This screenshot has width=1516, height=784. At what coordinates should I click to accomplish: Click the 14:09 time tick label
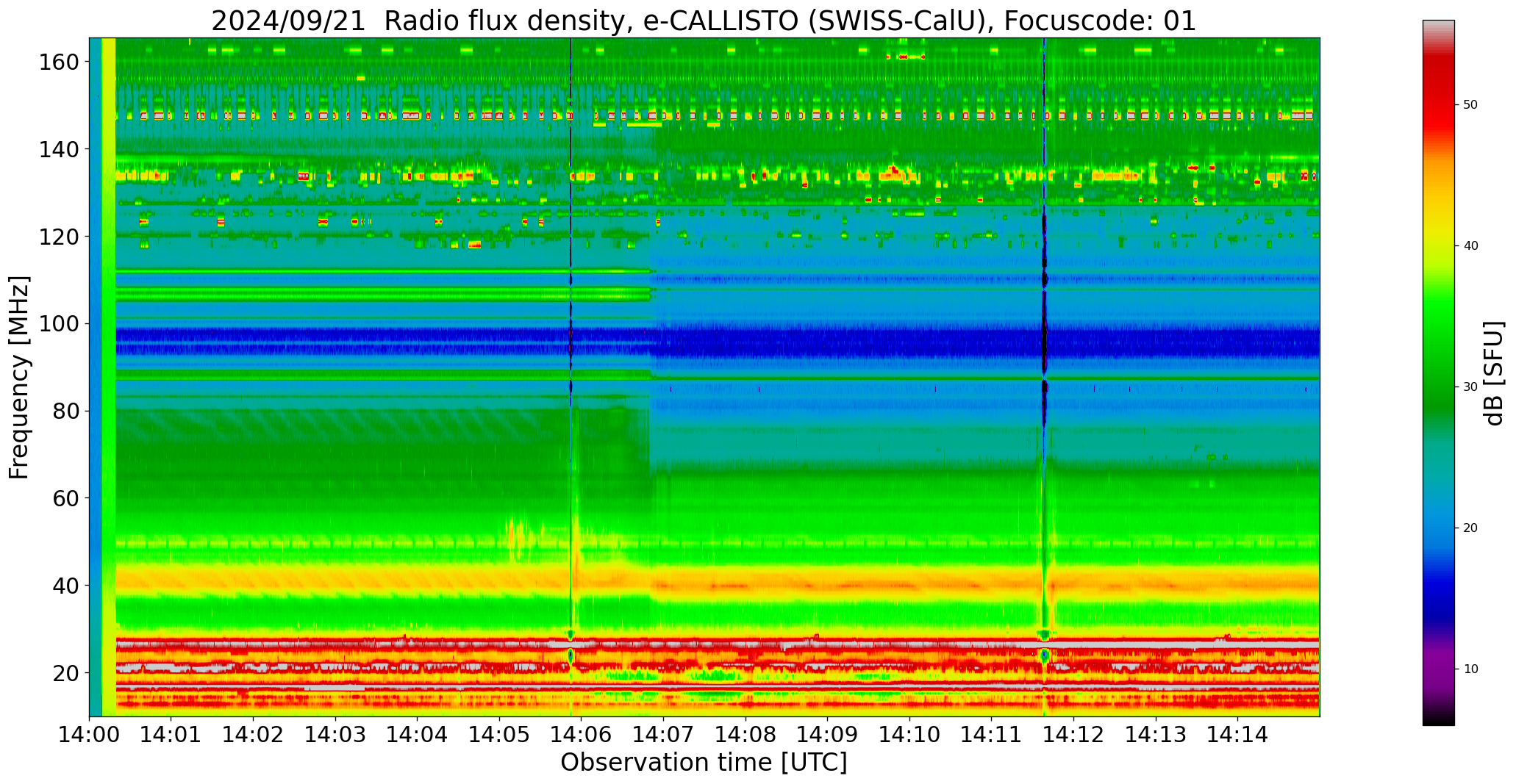828,735
